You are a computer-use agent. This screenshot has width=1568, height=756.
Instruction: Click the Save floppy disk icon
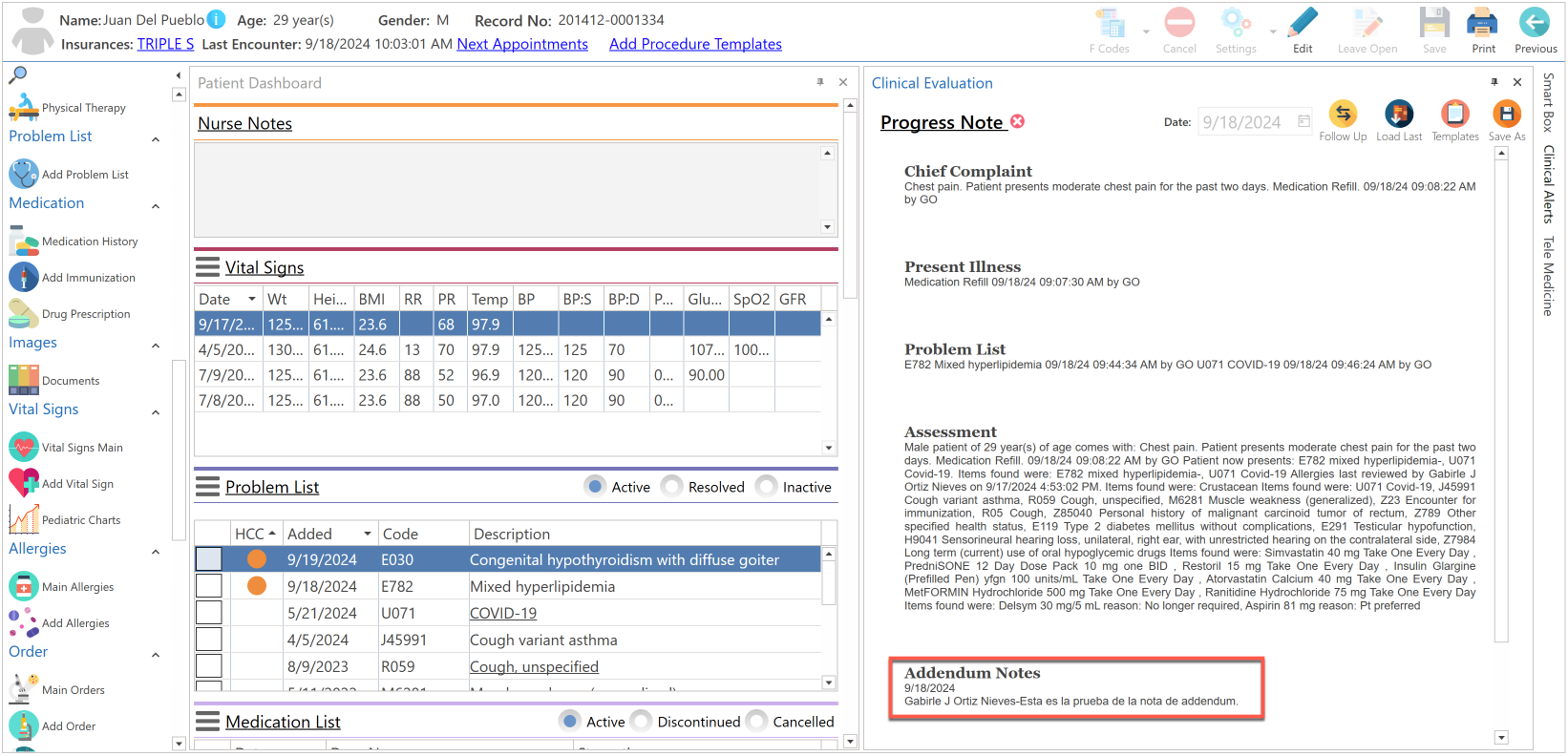[1434, 22]
